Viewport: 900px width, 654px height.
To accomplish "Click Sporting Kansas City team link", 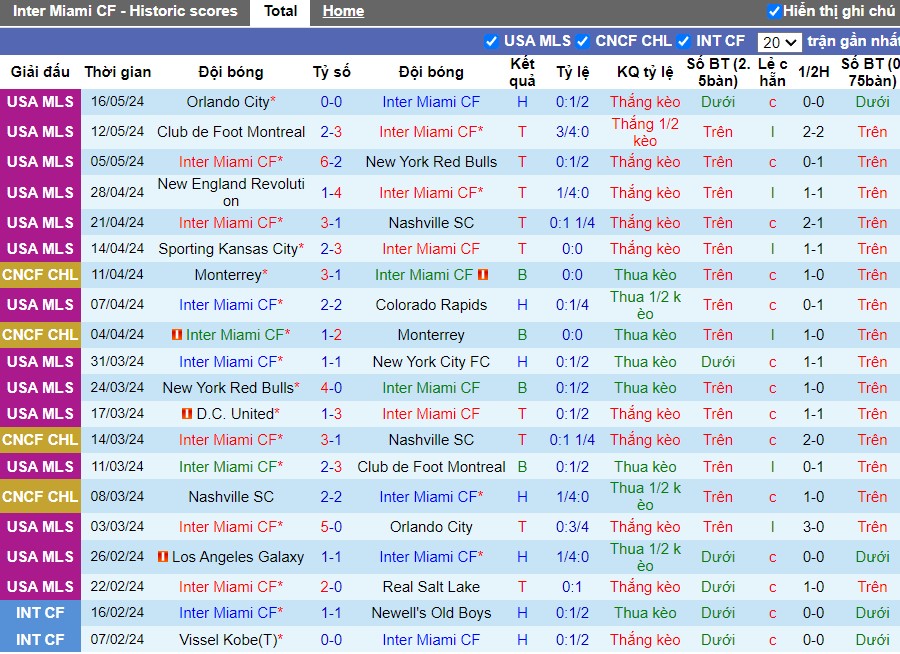I will click(x=228, y=249).
